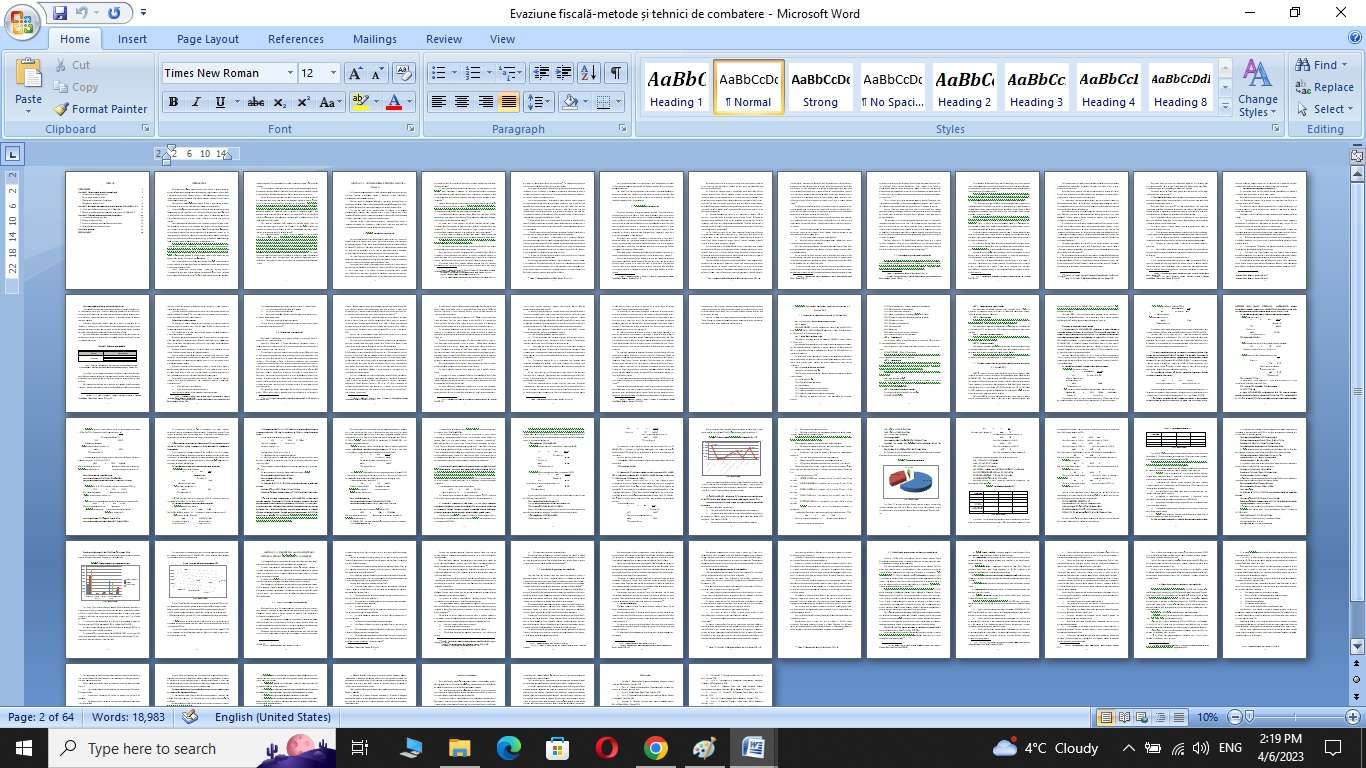Open font name dropdown
The width and height of the screenshot is (1366, 768).
pyautogui.click(x=290, y=73)
